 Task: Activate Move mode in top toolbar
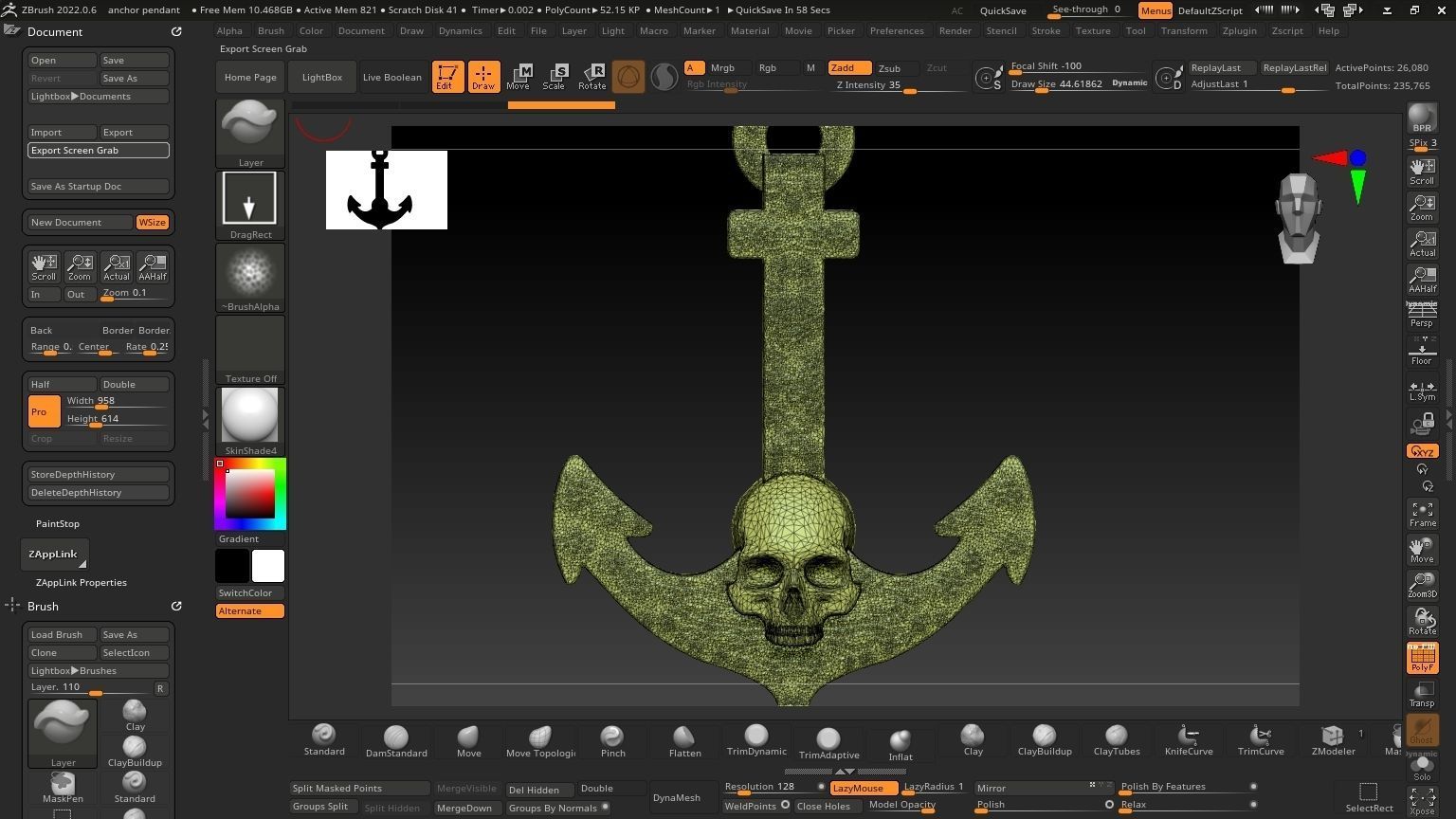[x=518, y=77]
